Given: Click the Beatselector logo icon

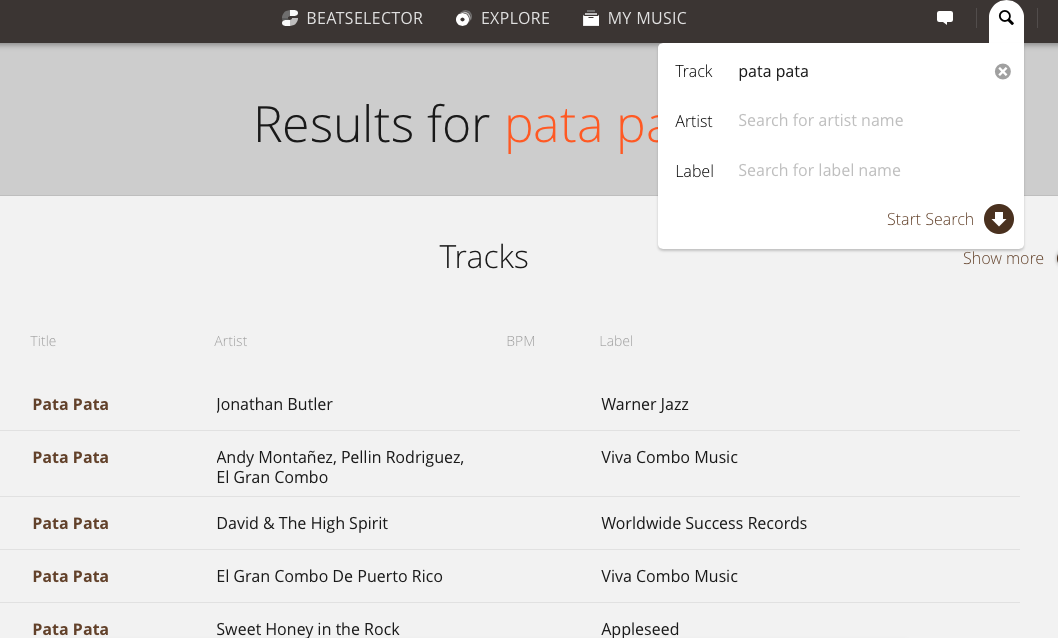Looking at the screenshot, I should (290, 18).
